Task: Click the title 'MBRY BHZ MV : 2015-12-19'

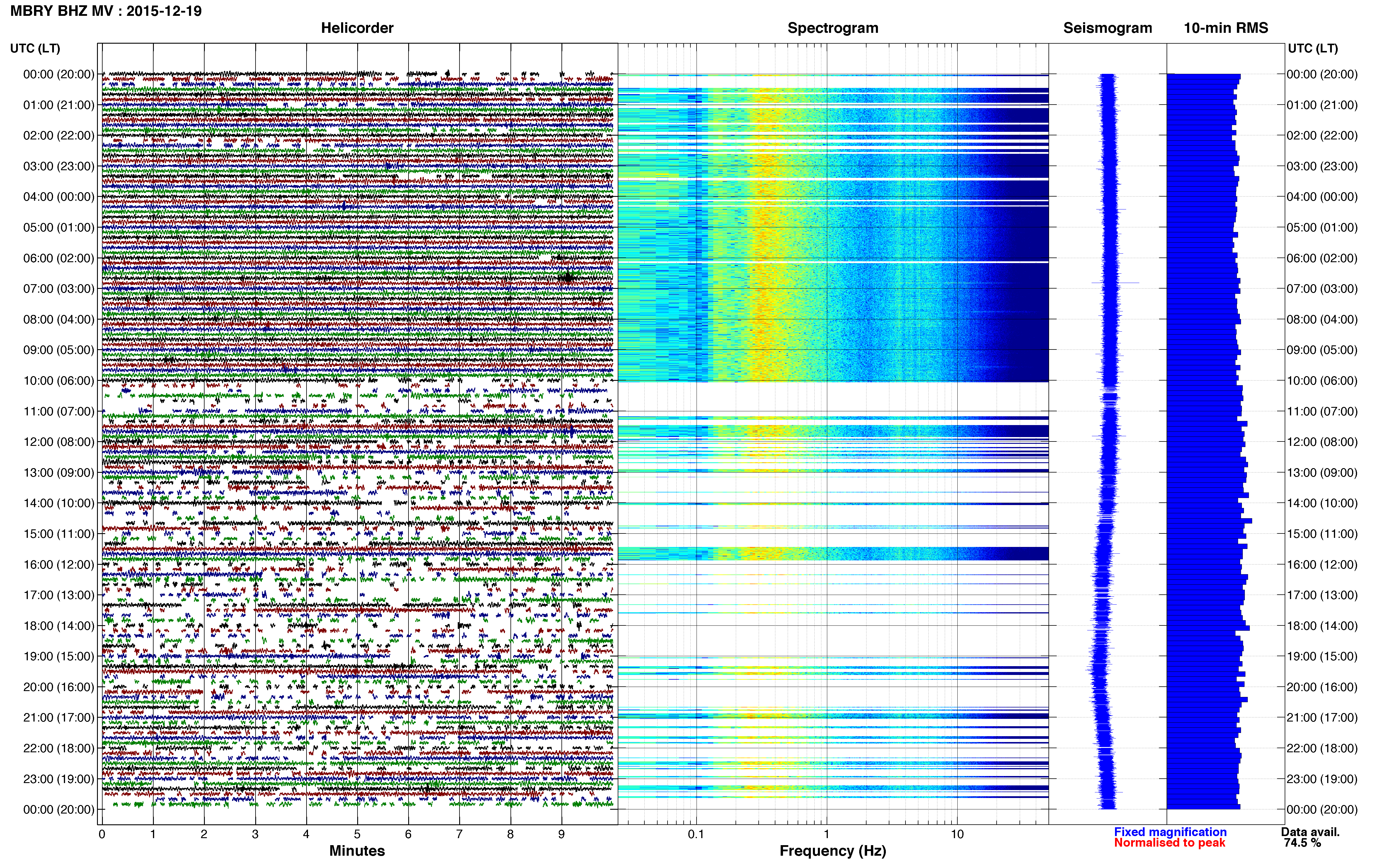Action: [106, 11]
